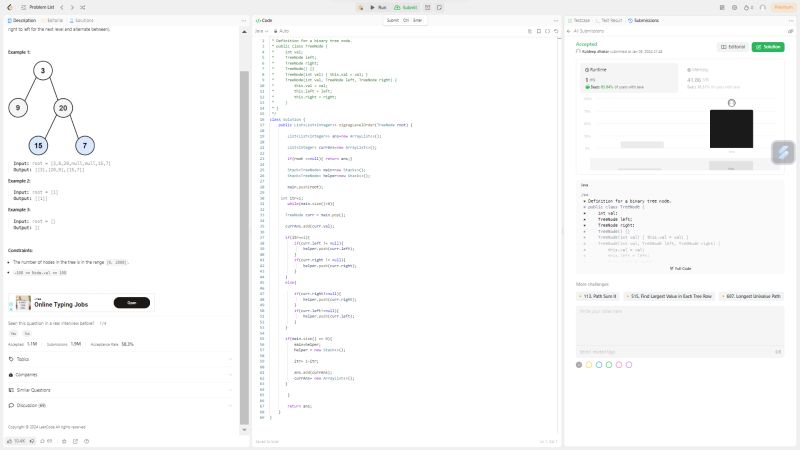Click the thumbs down dislike icon
Viewport: 800px width, 450px height.
point(32,441)
